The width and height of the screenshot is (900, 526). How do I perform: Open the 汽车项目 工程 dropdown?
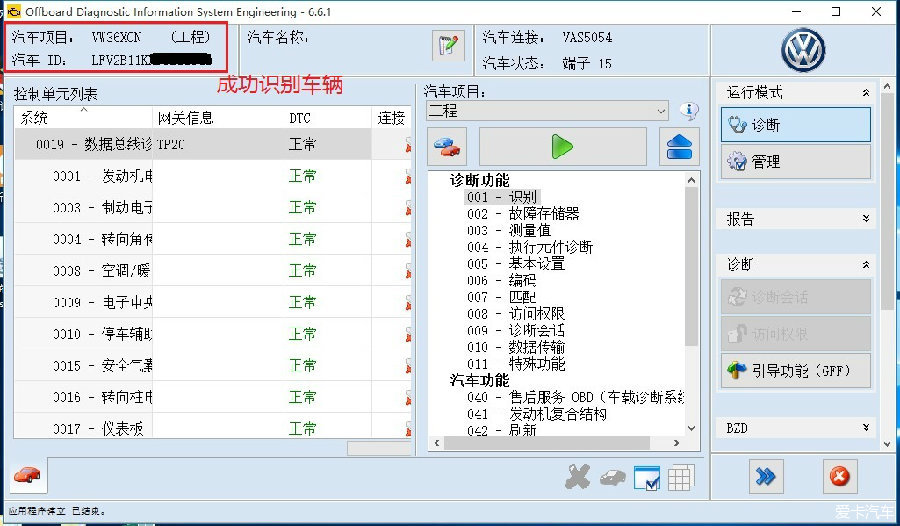(548, 110)
